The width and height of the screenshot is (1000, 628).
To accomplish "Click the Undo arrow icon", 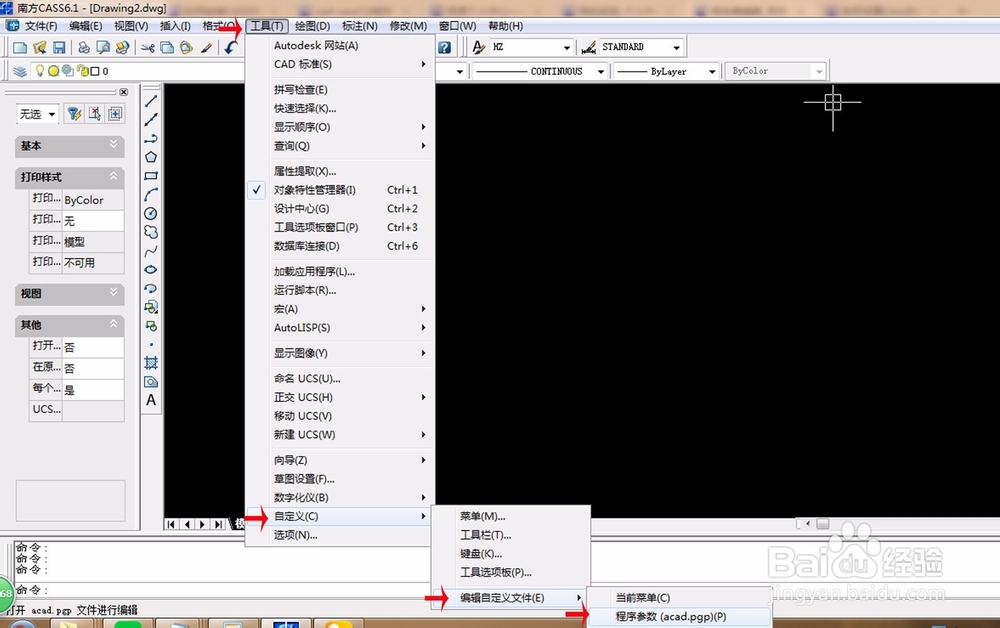I will (x=230, y=48).
